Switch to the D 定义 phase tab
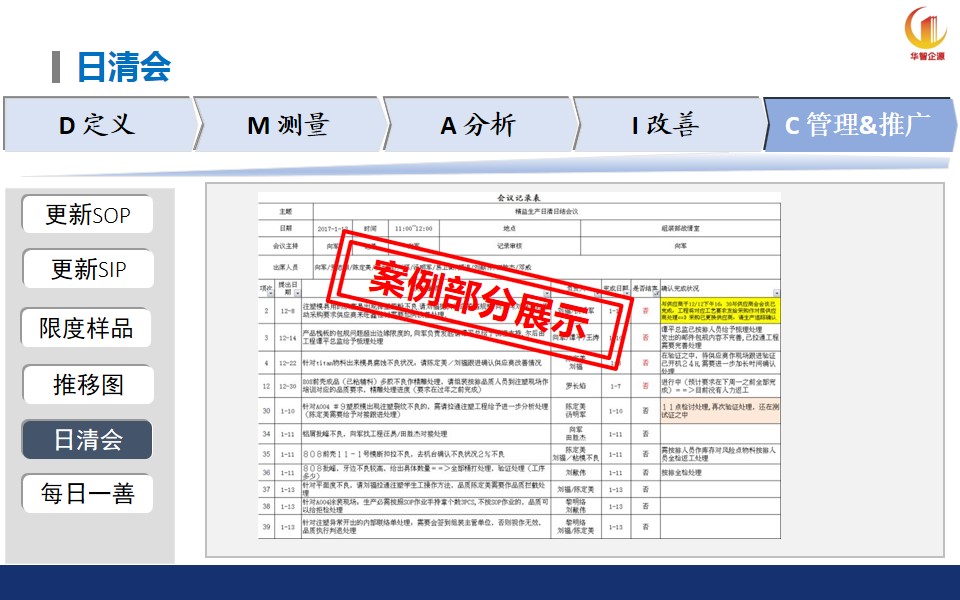 [x=97, y=125]
